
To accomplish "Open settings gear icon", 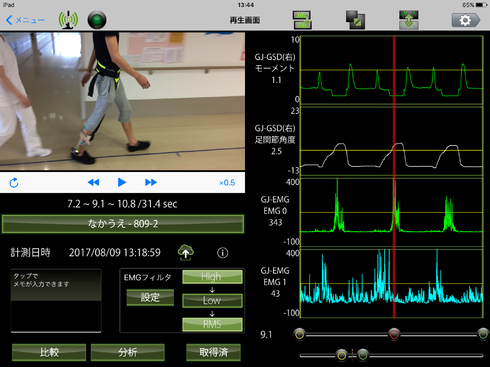I will click(x=466, y=20).
